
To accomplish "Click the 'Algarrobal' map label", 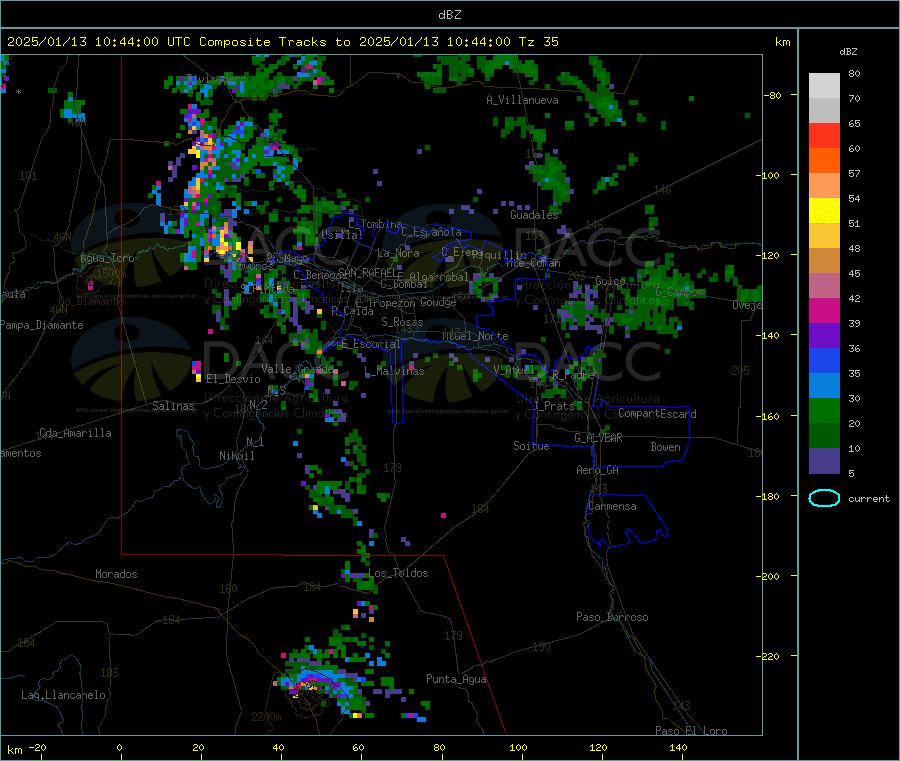I will tap(439, 277).
